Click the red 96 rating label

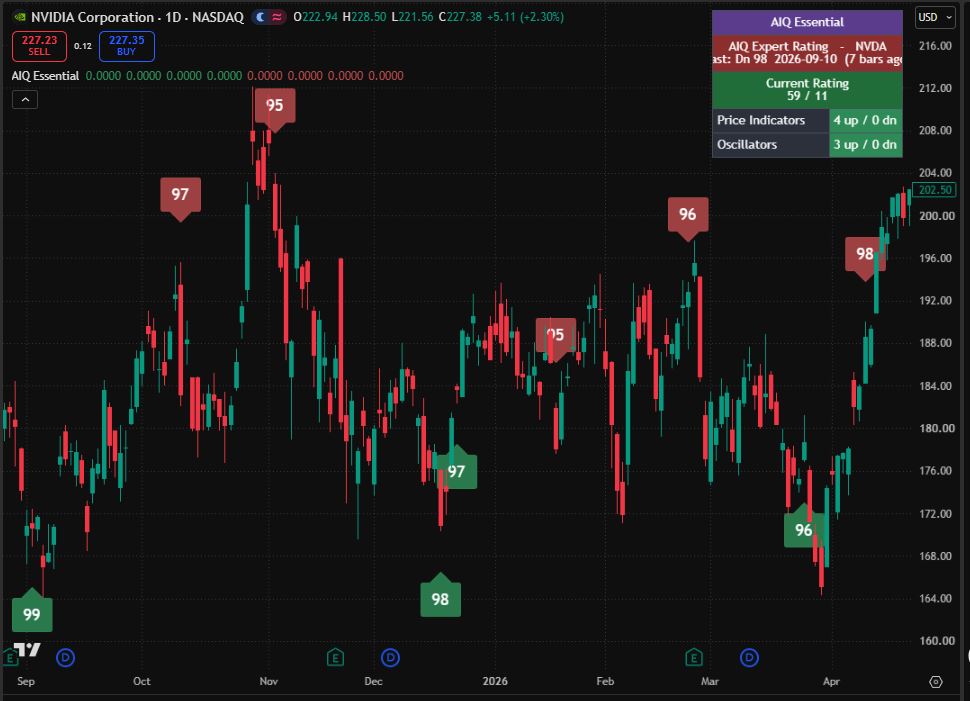click(688, 215)
